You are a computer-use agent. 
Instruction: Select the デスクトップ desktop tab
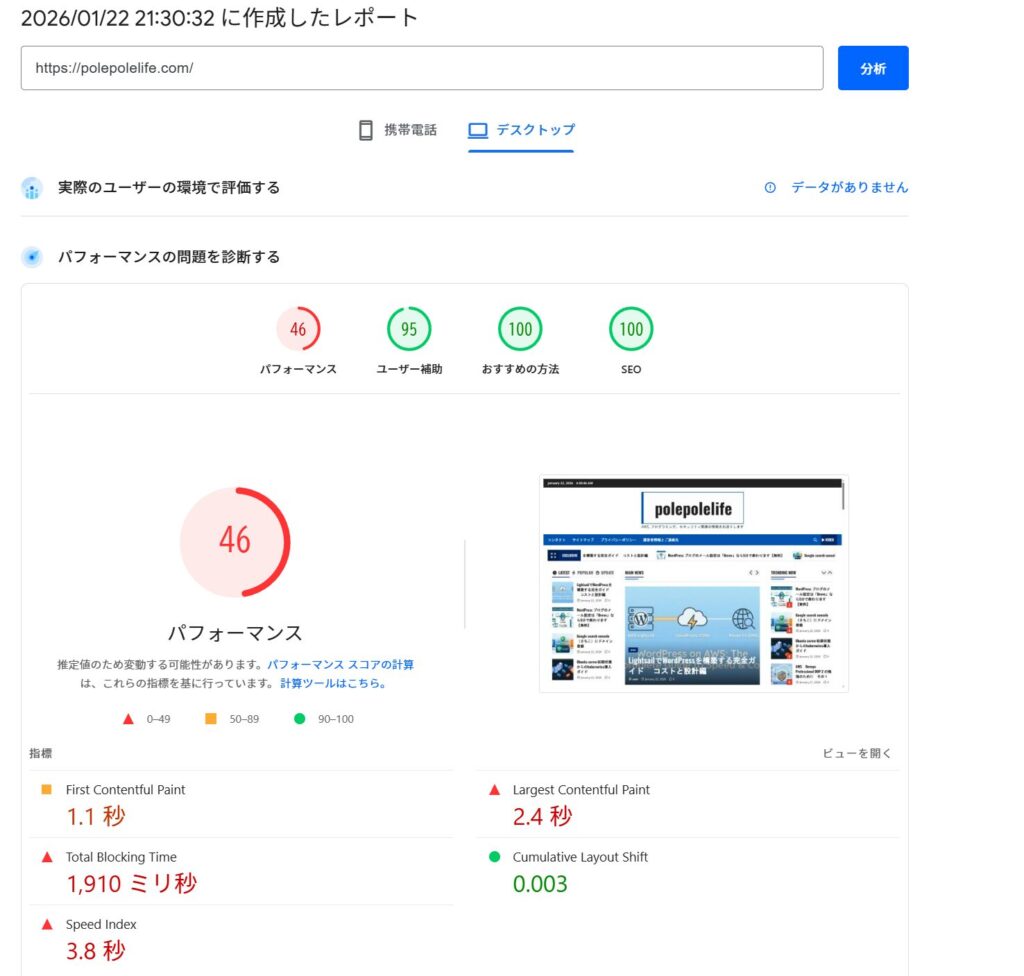click(521, 130)
